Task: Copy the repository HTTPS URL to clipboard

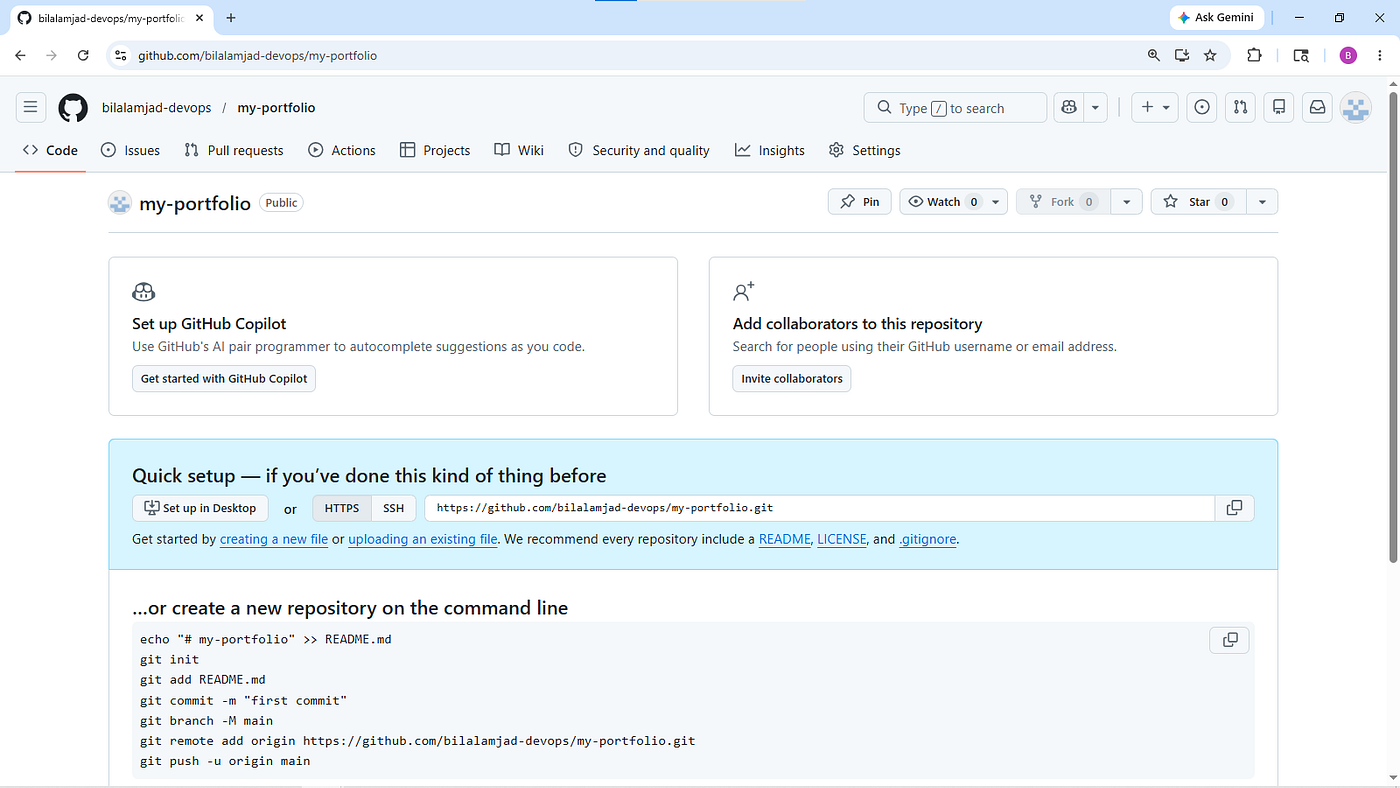Action: (1234, 508)
